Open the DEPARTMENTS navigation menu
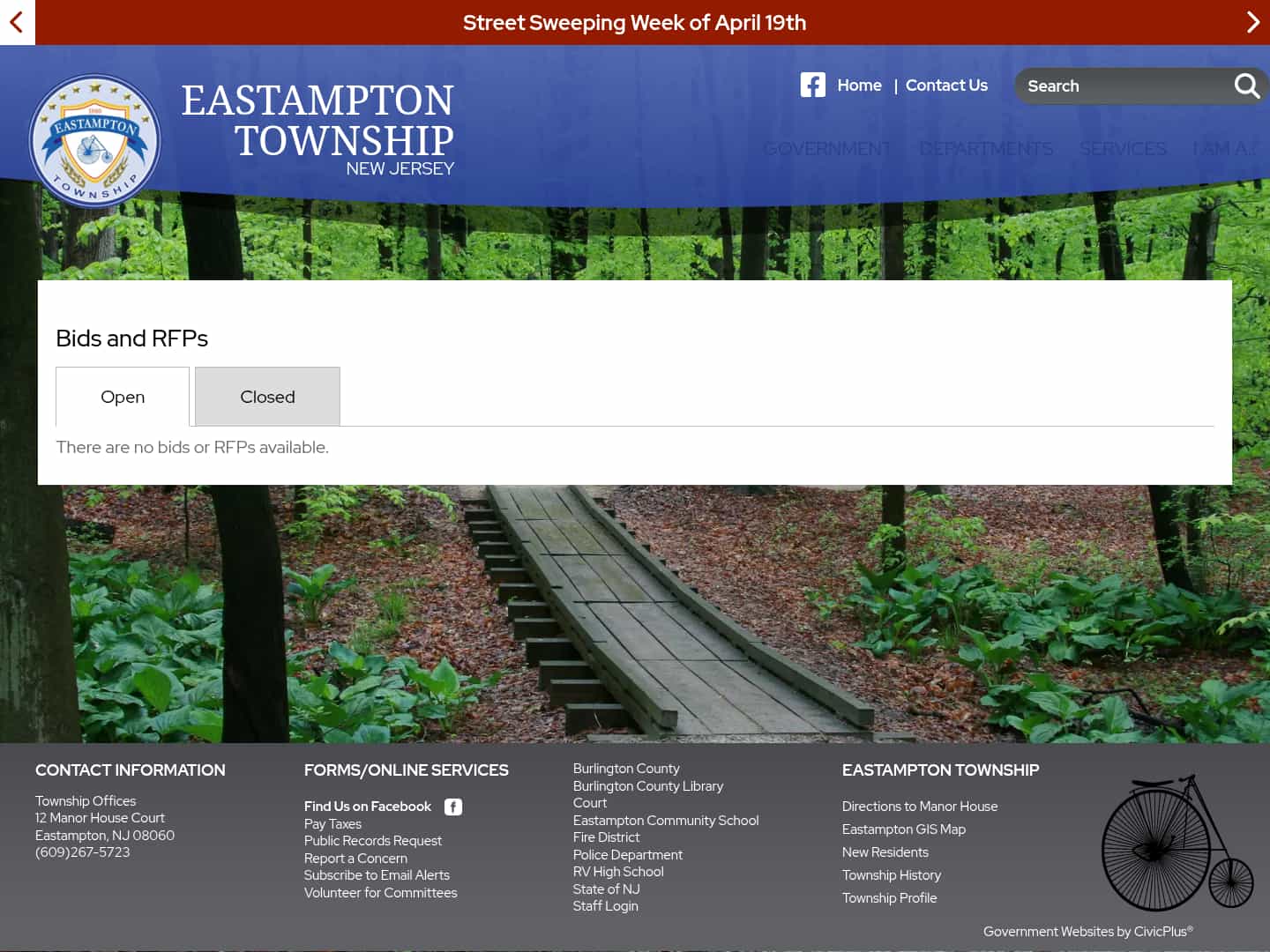The image size is (1270, 952). [986, 148]
